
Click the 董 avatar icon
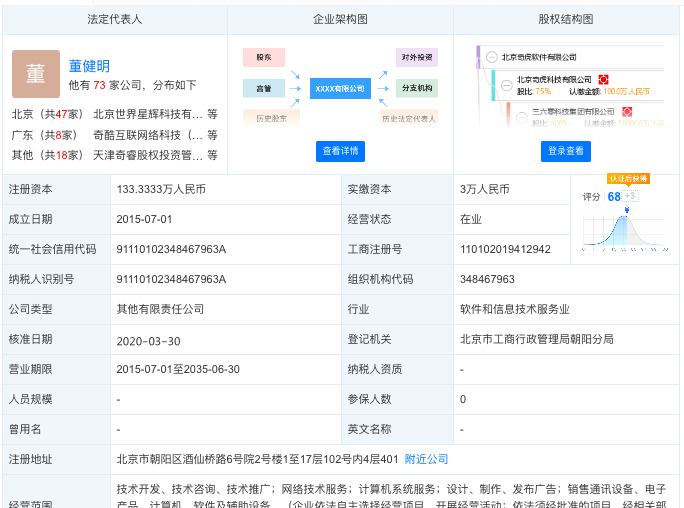click(36, 74)
